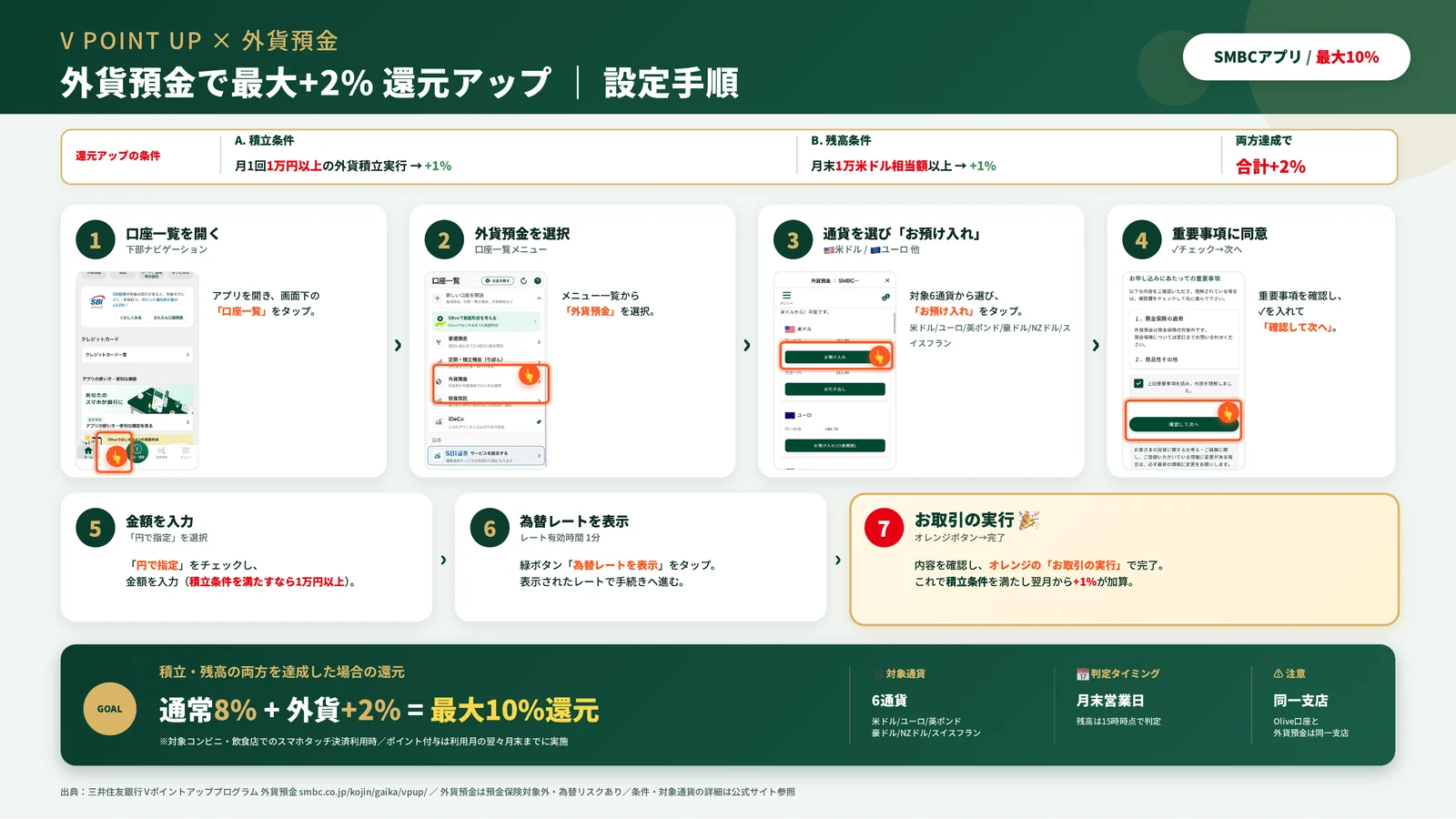The width and height of the screenshot is (1456, 819).
Task: Click the あなたのスマホが銀行に banner thumbnail
Action: pyautogui.click(x=137, y=399)
